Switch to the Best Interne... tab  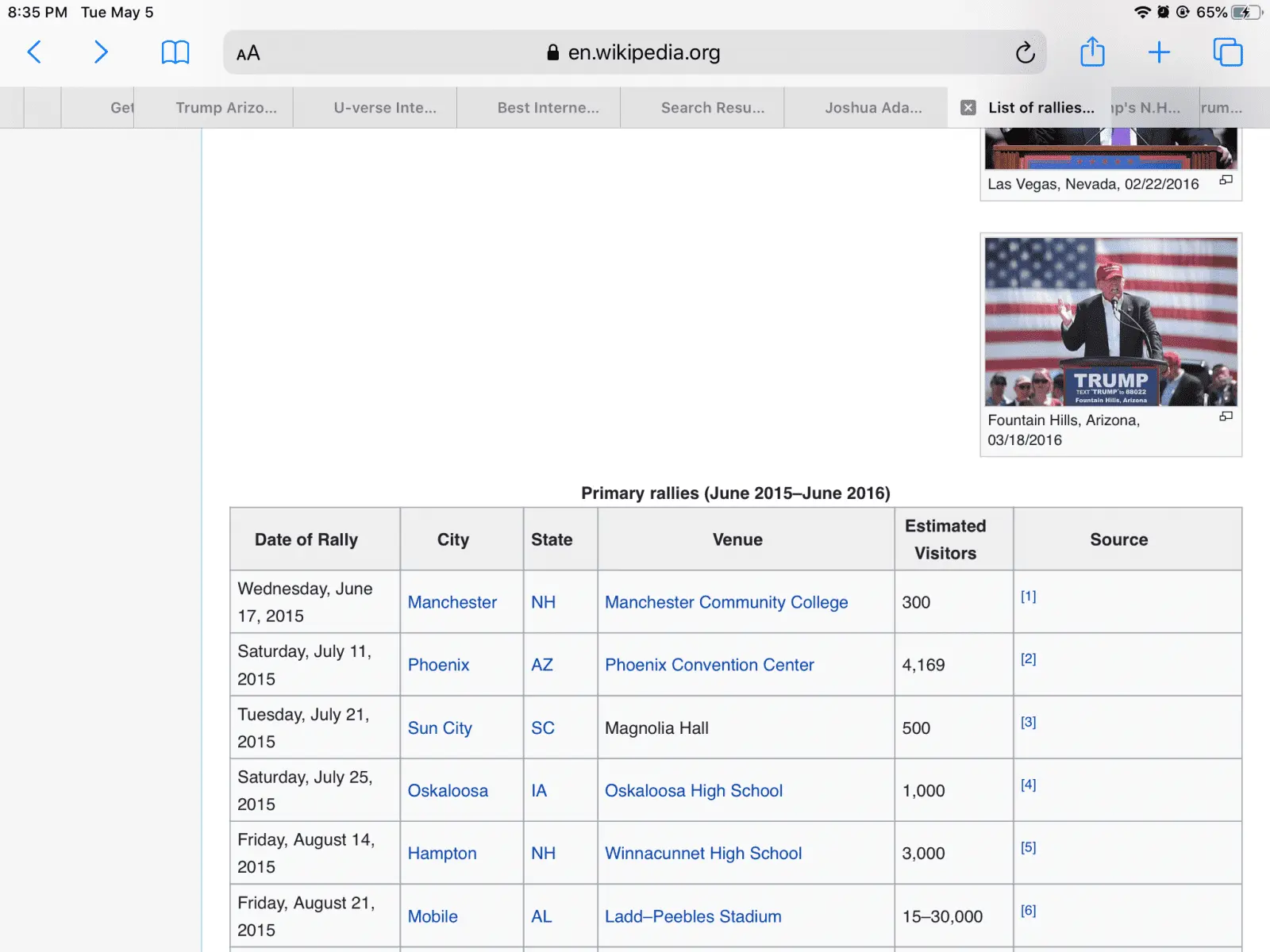coord(548,108)
